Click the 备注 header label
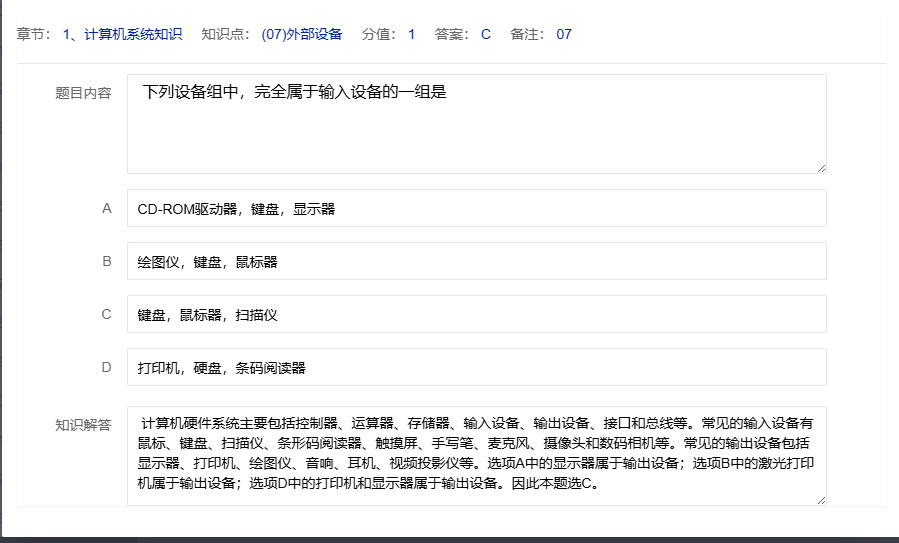 527,34
